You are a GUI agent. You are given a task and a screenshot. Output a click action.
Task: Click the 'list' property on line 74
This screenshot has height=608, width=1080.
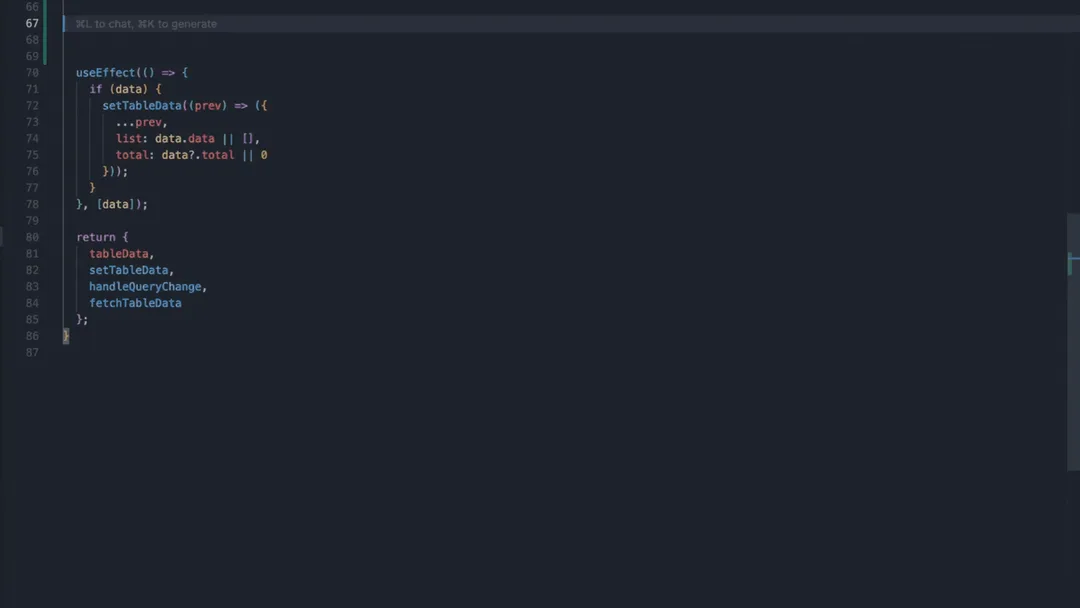pyautogui.click(x=128, y=139)
